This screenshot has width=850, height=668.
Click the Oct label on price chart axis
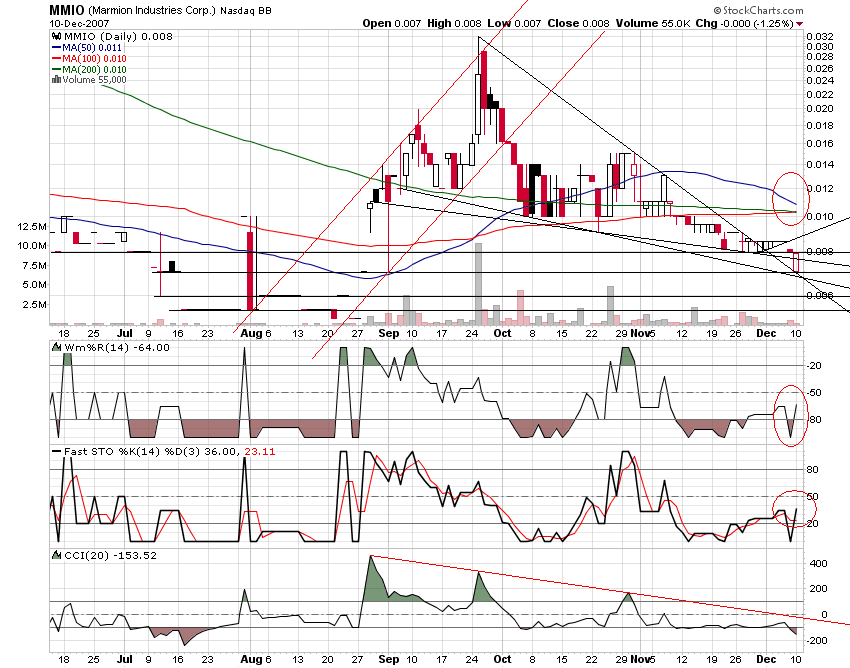pos(502,333)
